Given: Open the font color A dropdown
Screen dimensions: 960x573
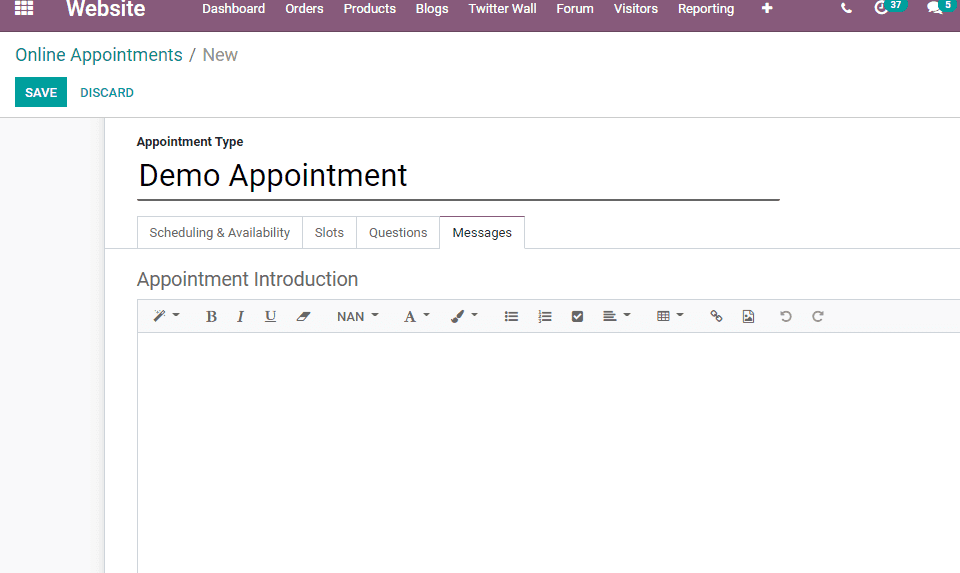Looking at the screenshot, I should pos(416,316).
